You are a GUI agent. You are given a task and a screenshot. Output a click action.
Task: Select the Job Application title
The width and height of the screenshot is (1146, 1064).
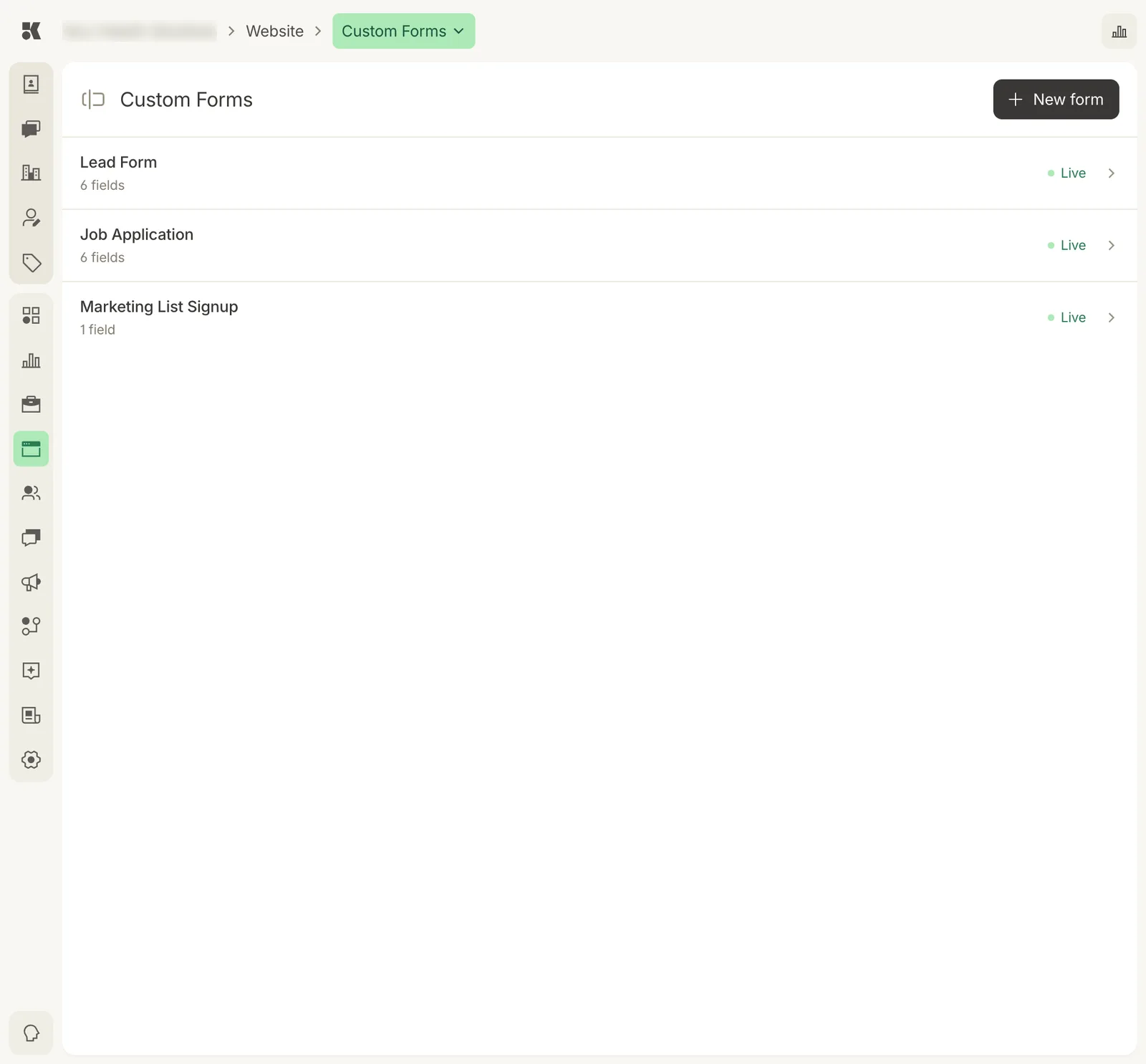137,235
